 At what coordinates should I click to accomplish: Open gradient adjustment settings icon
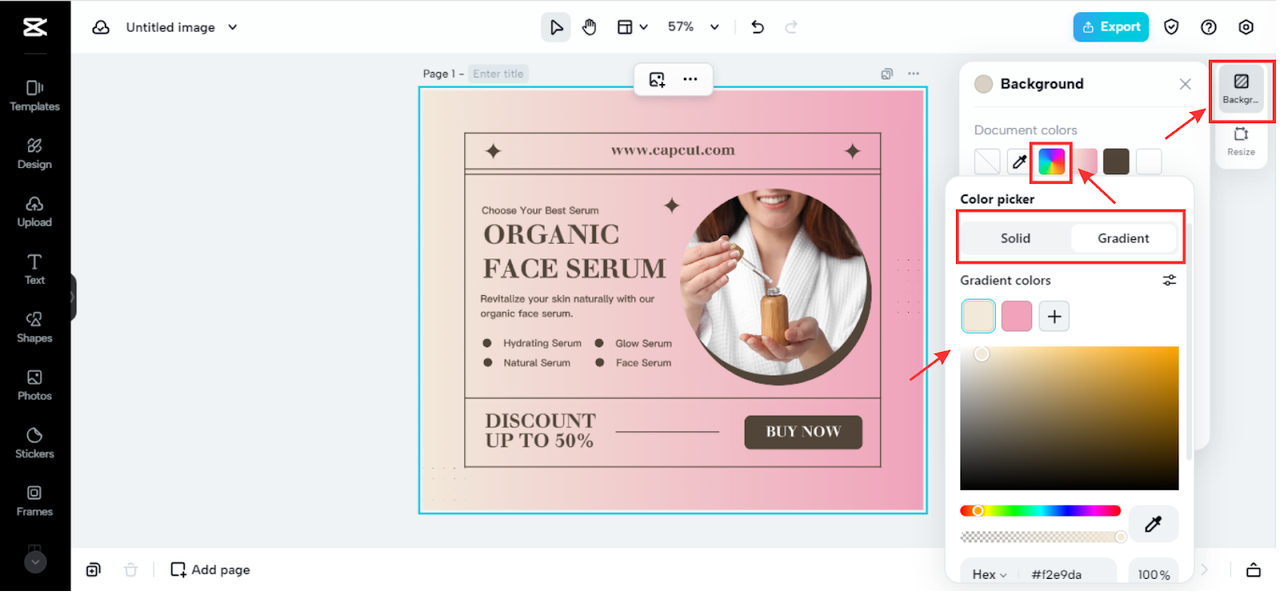[1169, 281]
